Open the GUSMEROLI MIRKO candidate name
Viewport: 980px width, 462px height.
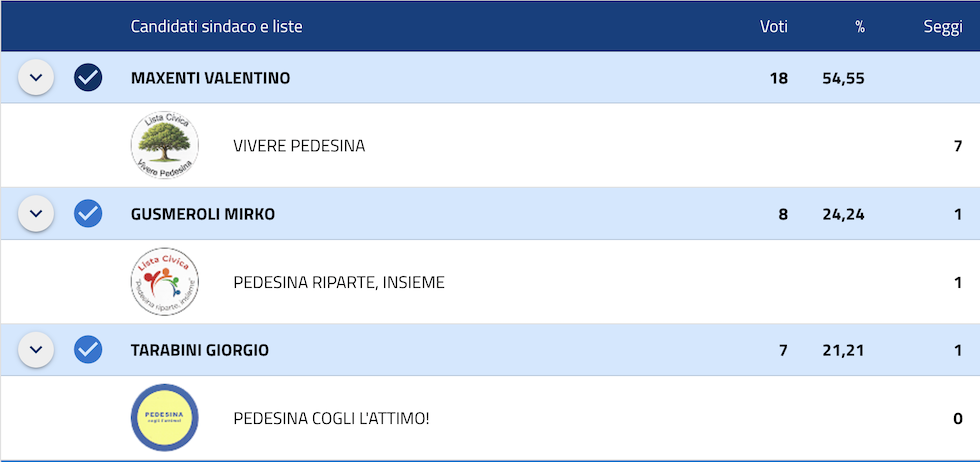pyautogui.click(x=202, y=214)
